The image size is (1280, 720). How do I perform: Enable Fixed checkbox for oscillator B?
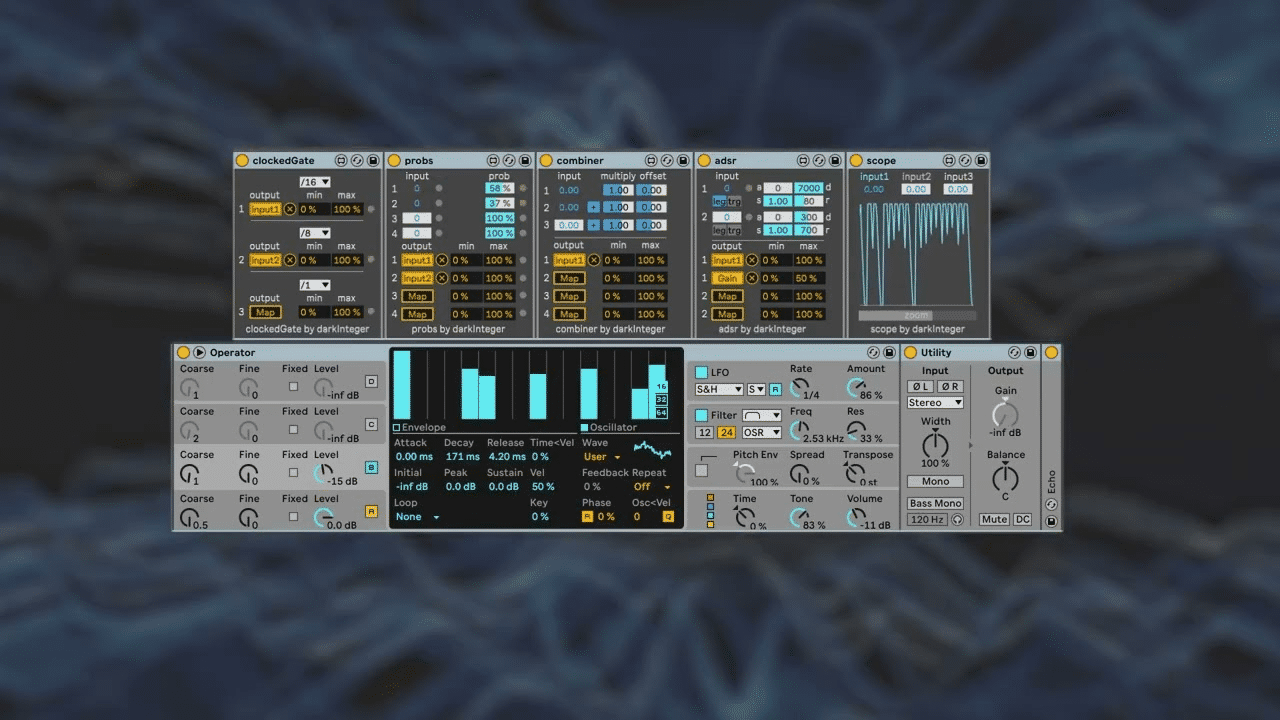pos(293,473)
